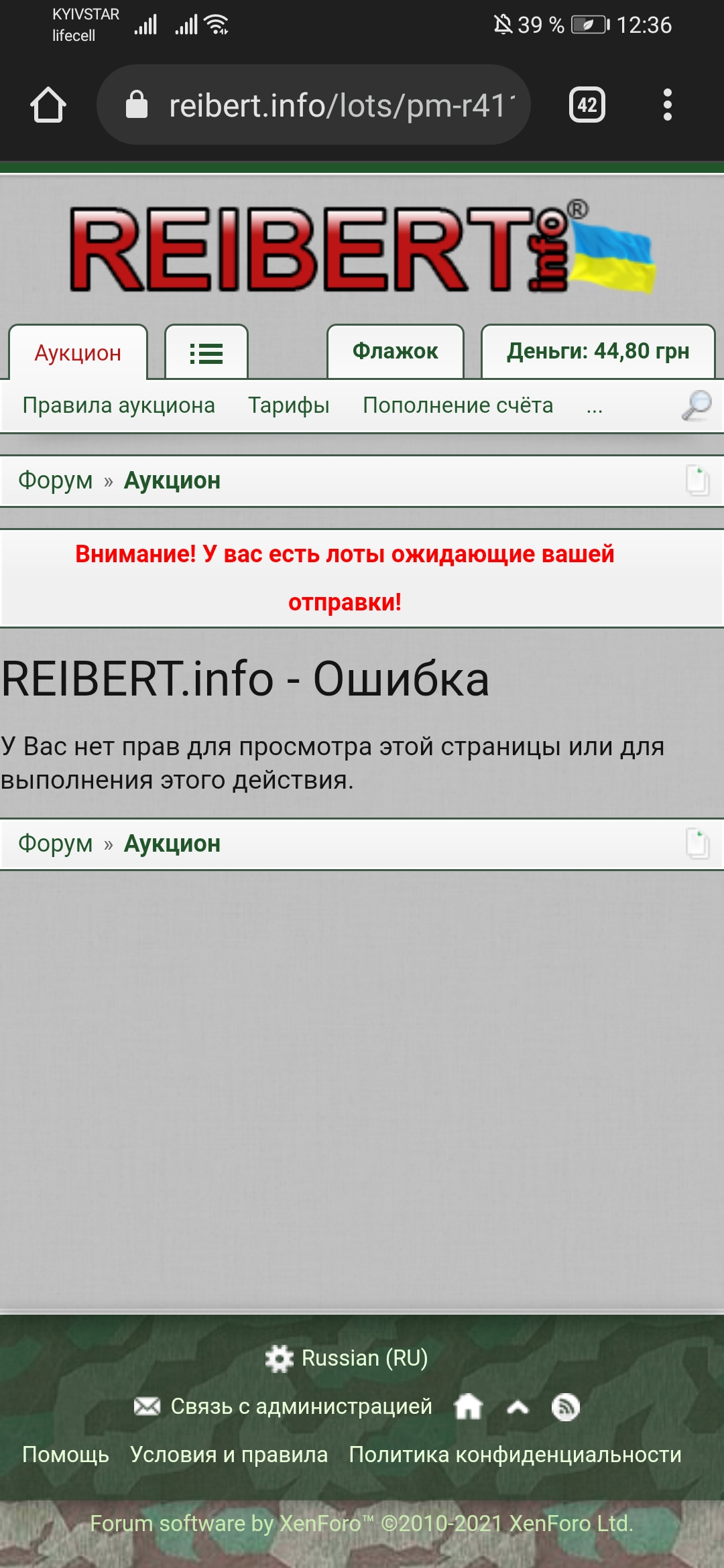Image resolution: width=724 pixels, height=1568 pixels.
Task: Tap the Wi-Fi status bar icon
Action: (217, 25)
